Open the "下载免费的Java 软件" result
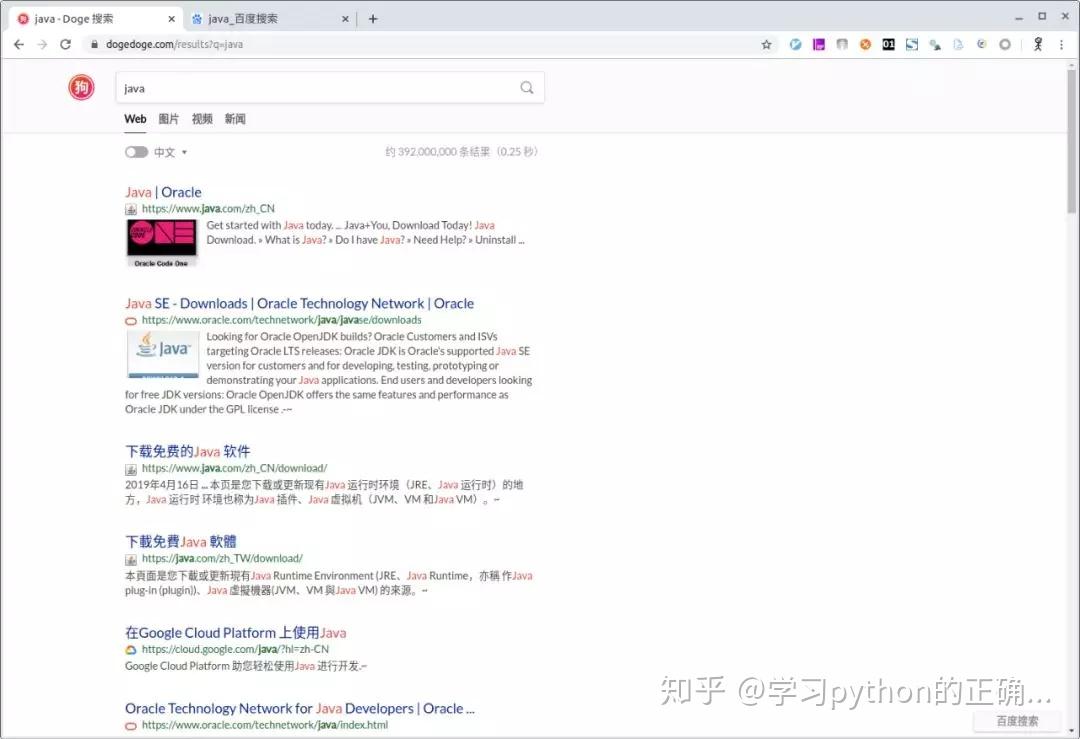The height and width of the screenshot is (739, 1080). [x=187, y=451]
